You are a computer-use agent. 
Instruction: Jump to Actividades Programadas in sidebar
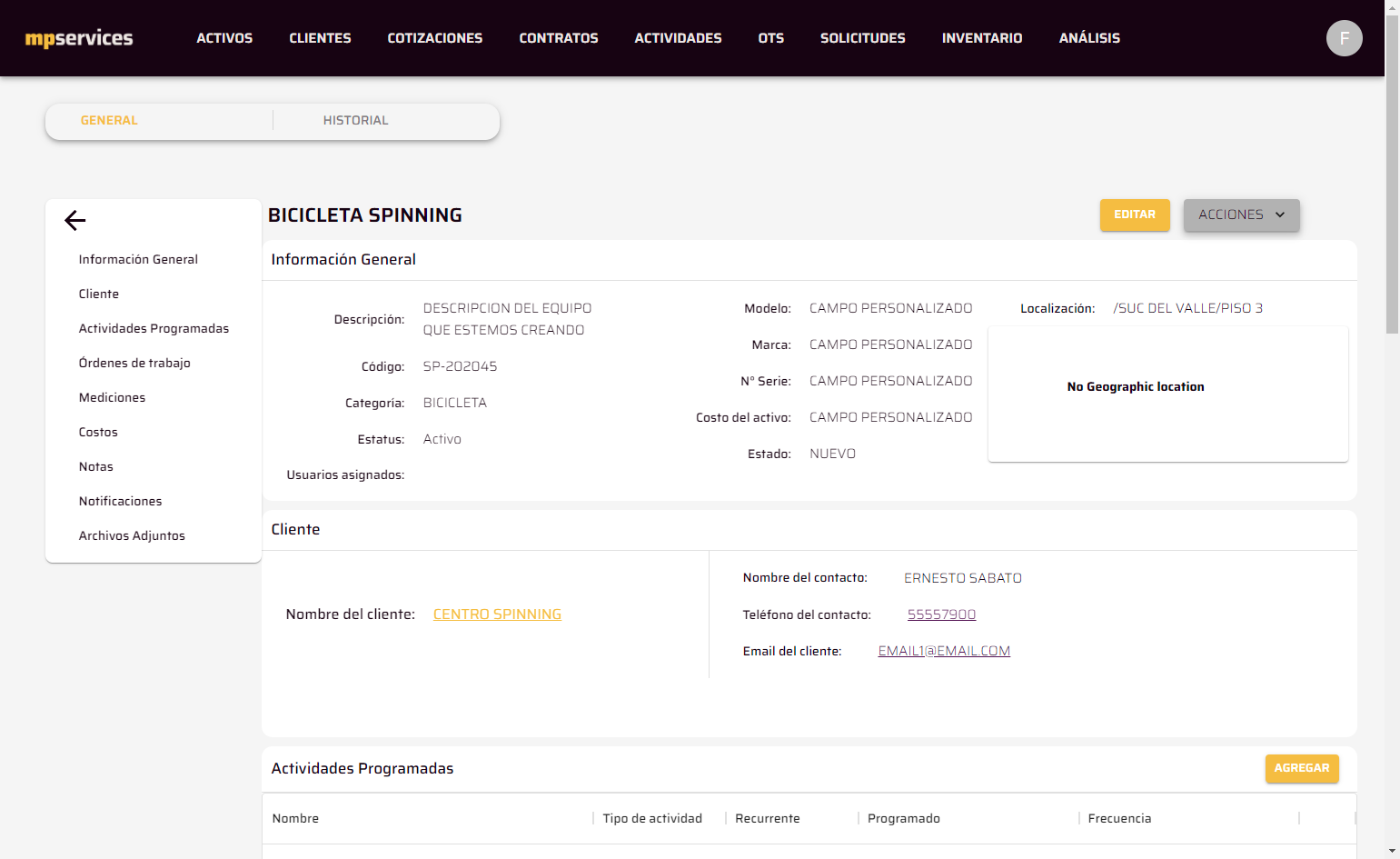point(154,328)
